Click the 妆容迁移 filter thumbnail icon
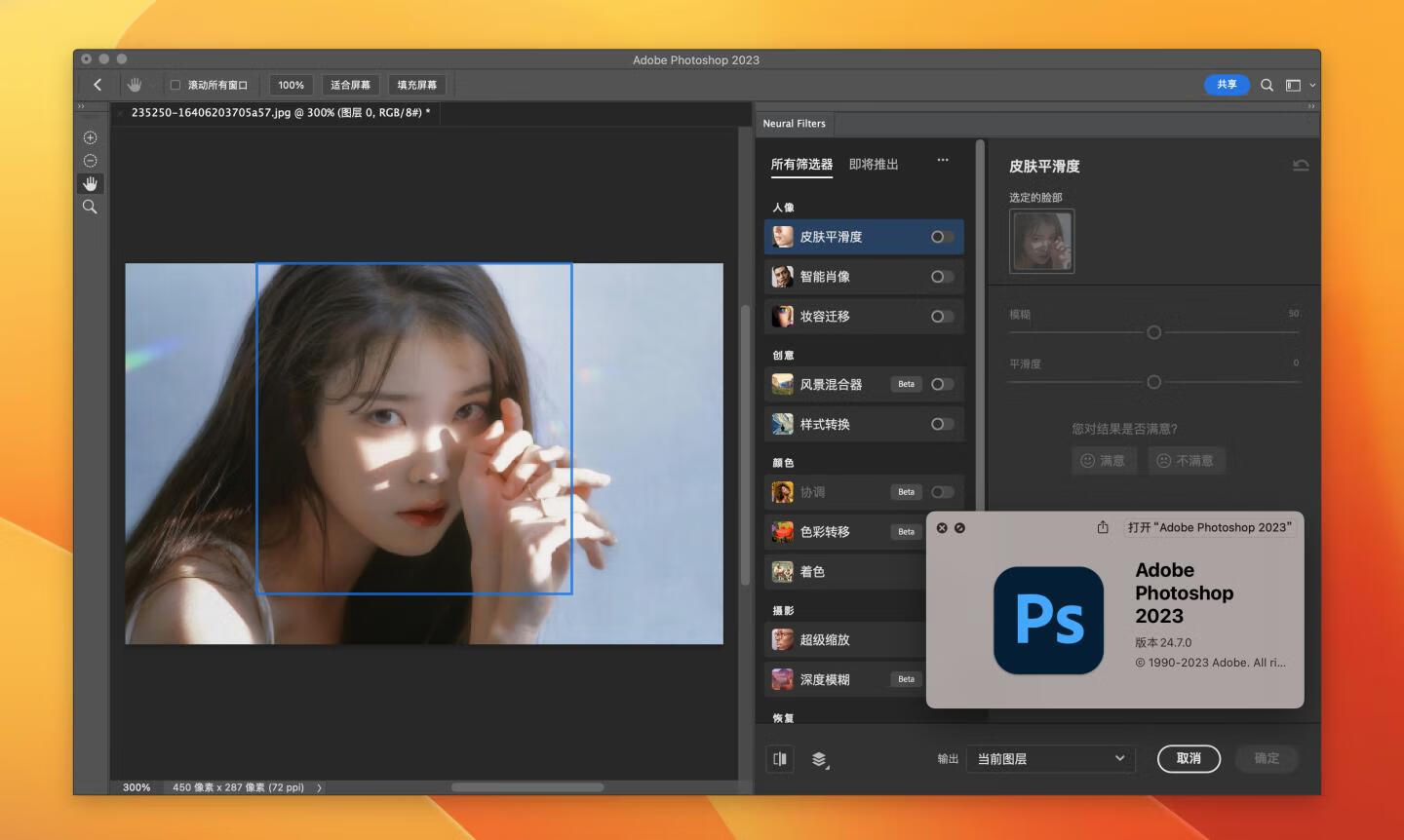The image size is (1404, 840). point(782,317)
